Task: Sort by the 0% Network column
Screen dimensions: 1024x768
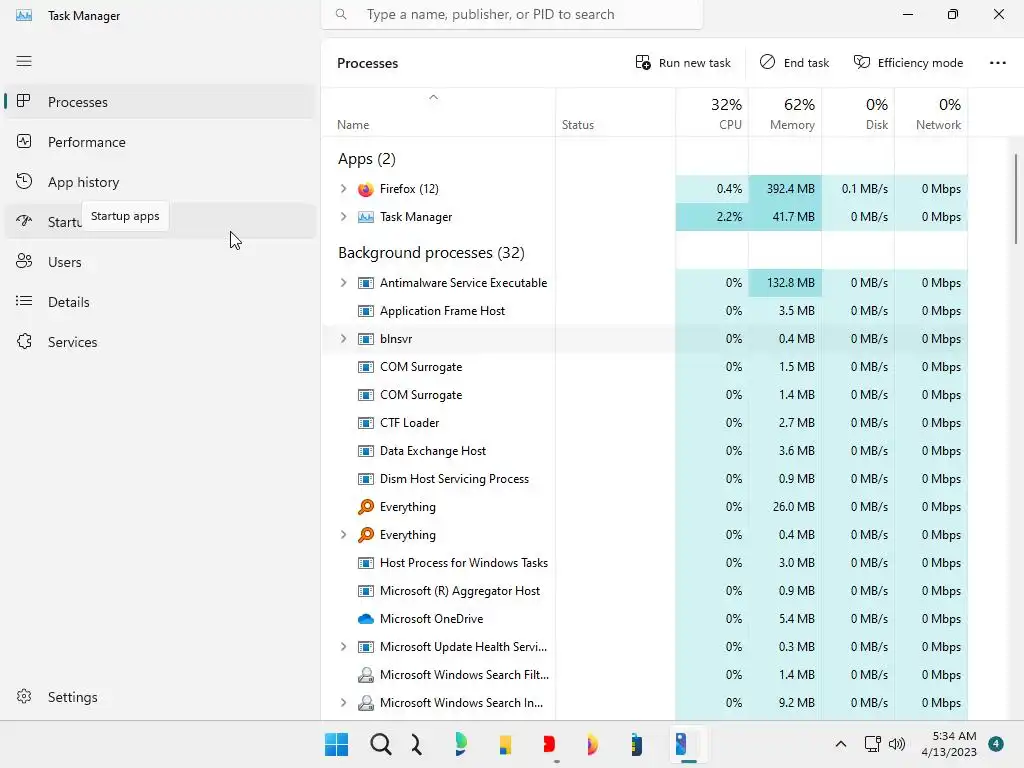Action: (x=931, y=113)
